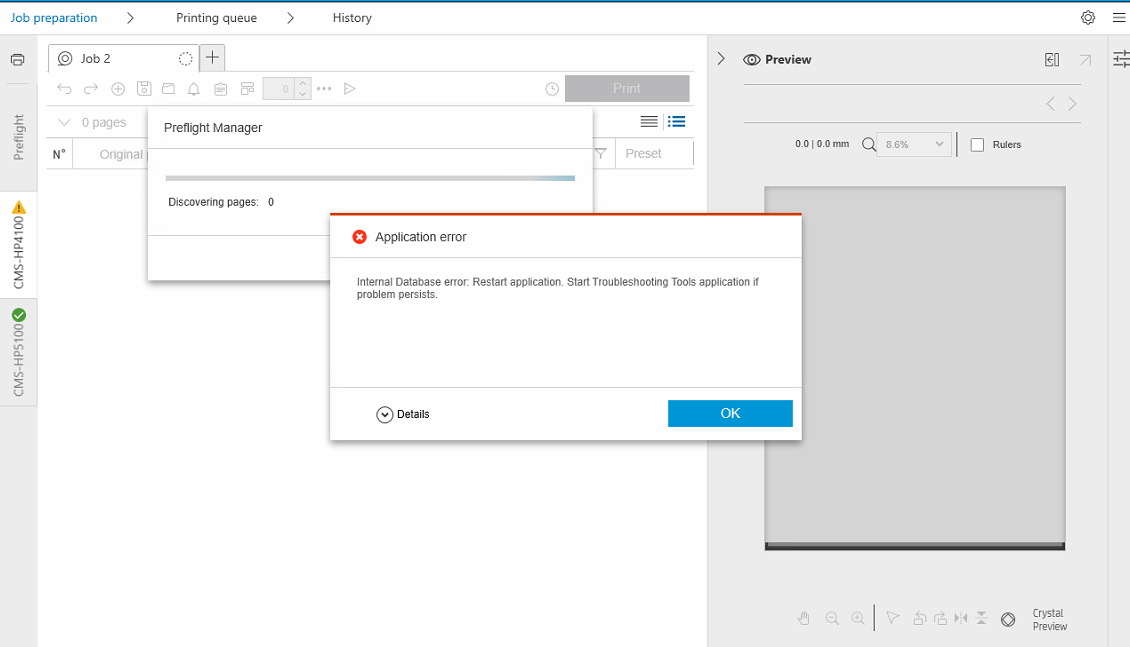
Task: Select the warning status on CMS-HP4100 printer
Action: click(17, 208)
